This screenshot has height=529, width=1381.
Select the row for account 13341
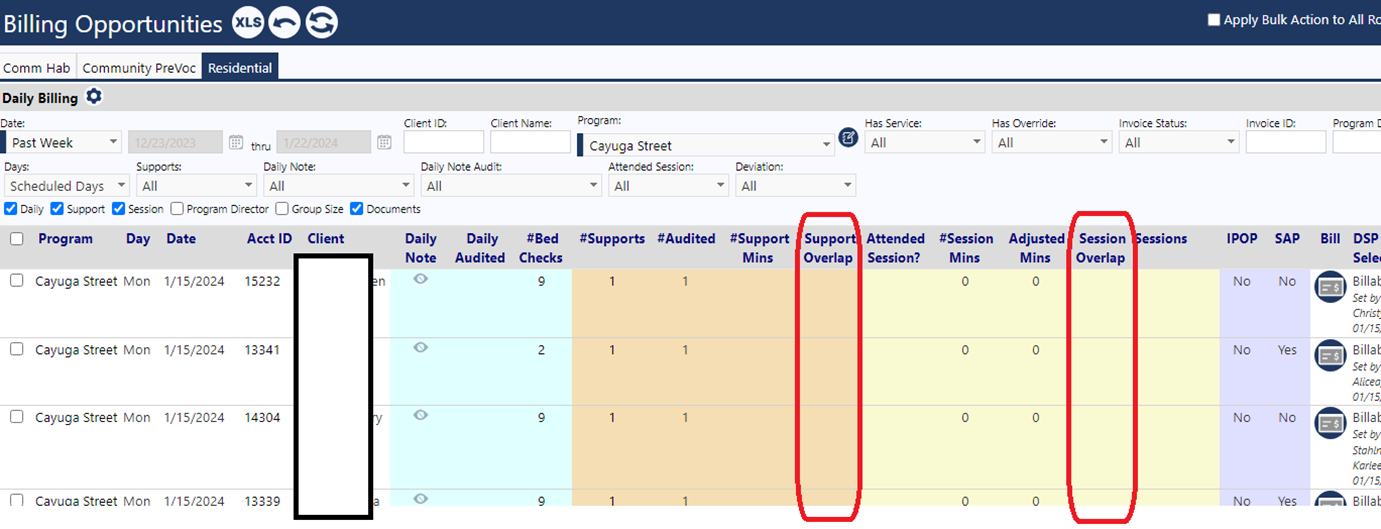point(17,349)
